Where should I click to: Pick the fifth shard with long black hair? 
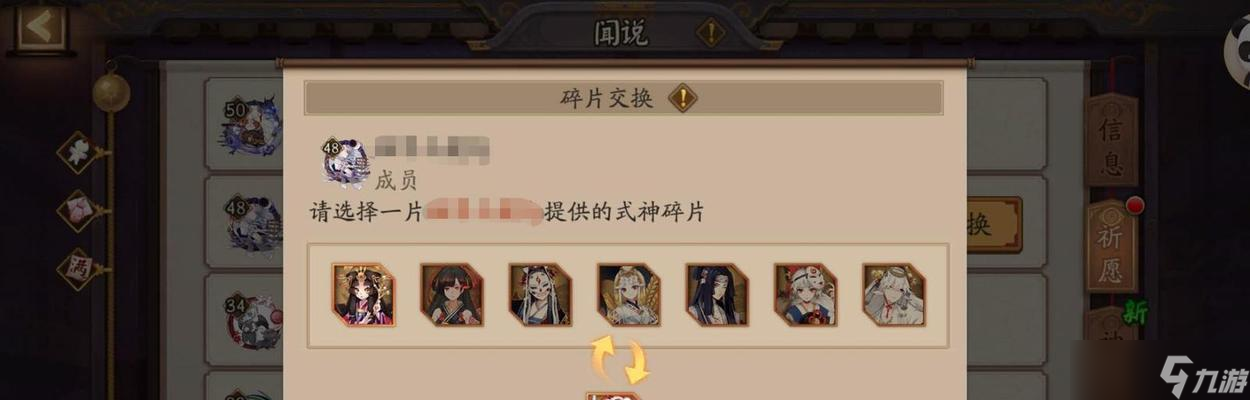[717, 295]
